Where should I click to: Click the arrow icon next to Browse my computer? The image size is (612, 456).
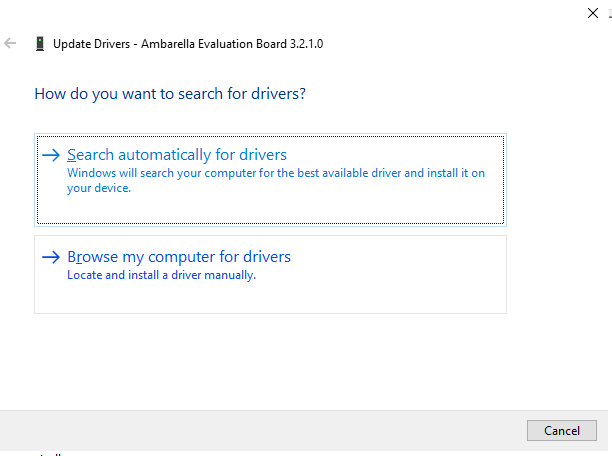click(x=51, y=257)
